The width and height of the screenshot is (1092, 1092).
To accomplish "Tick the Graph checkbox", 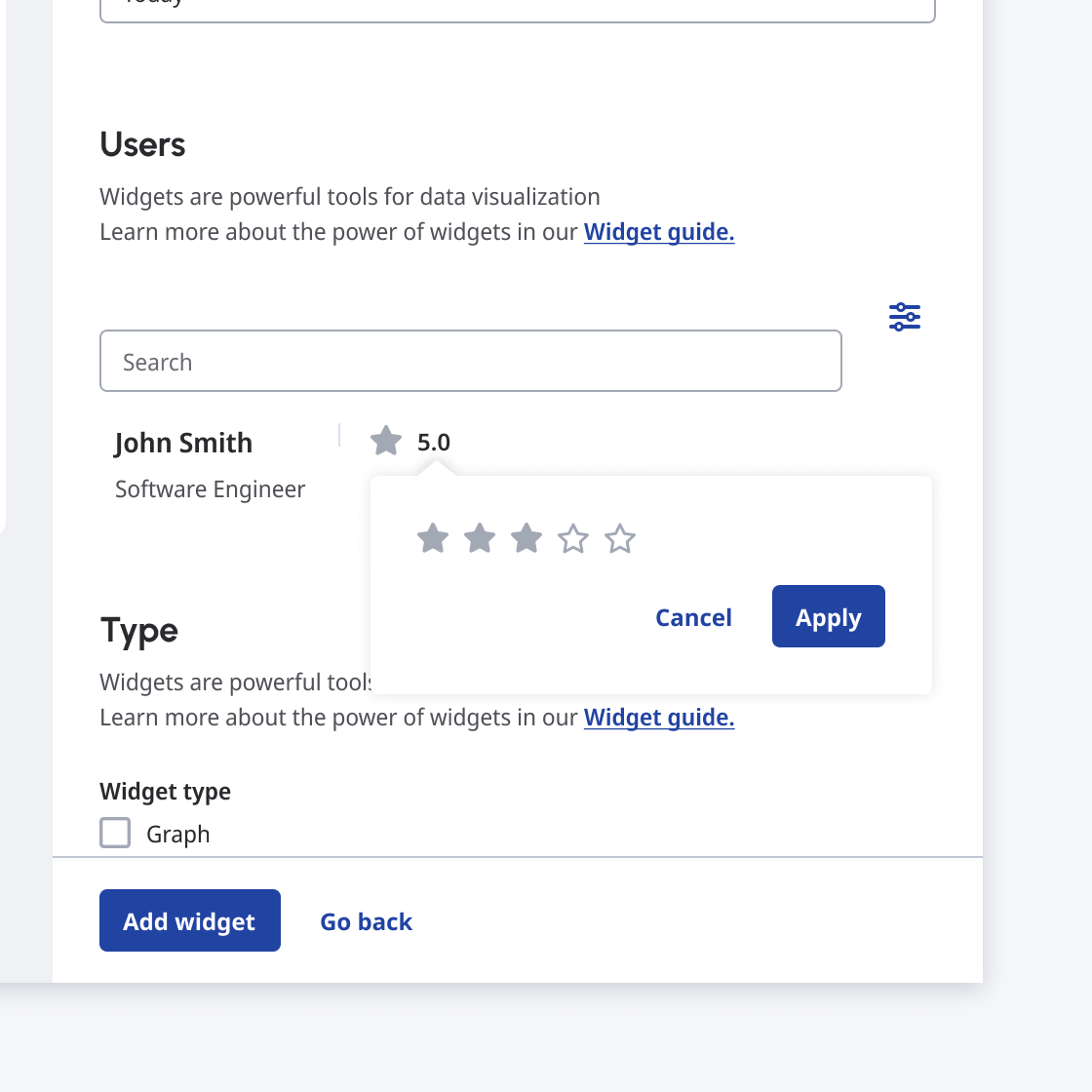I will click(x=115, y=833).
